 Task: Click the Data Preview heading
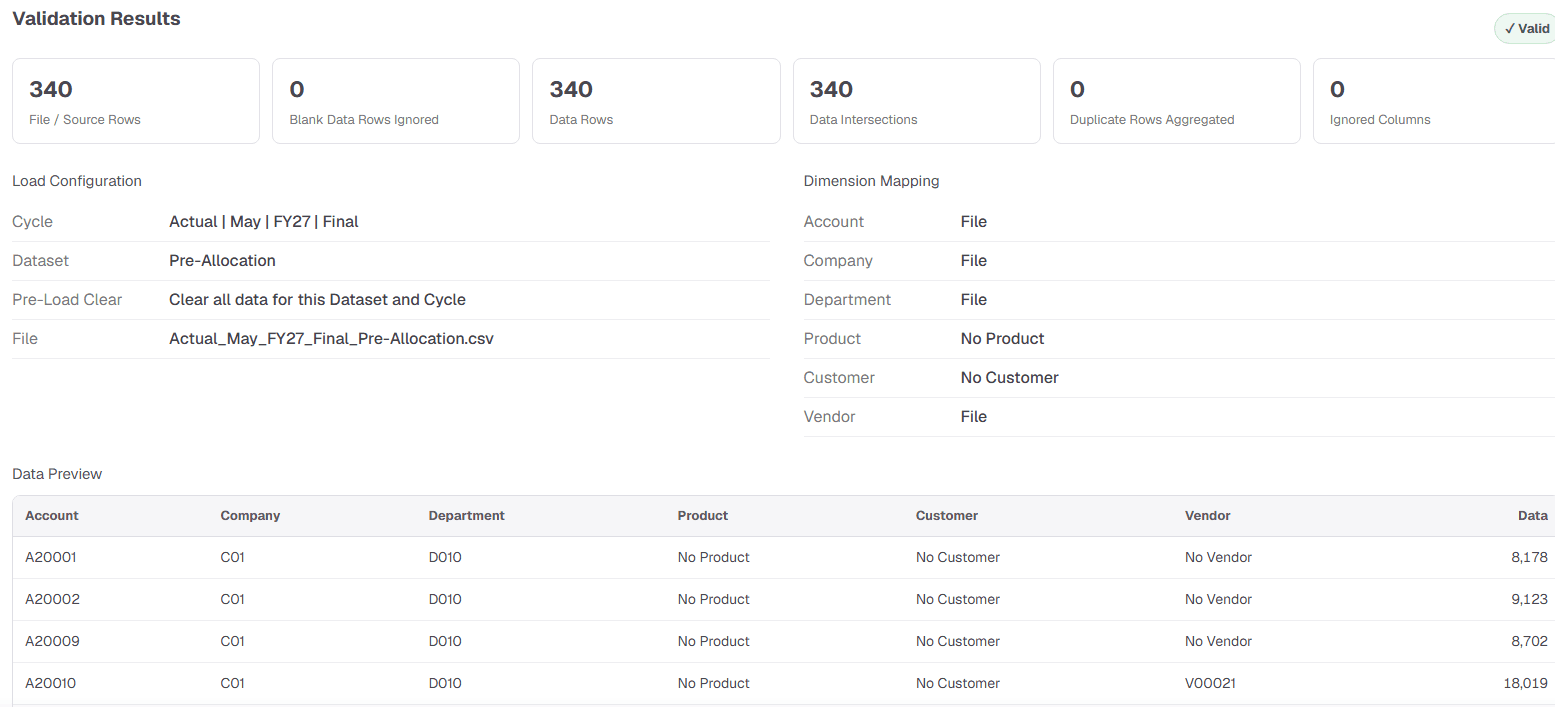coord(57,474)
